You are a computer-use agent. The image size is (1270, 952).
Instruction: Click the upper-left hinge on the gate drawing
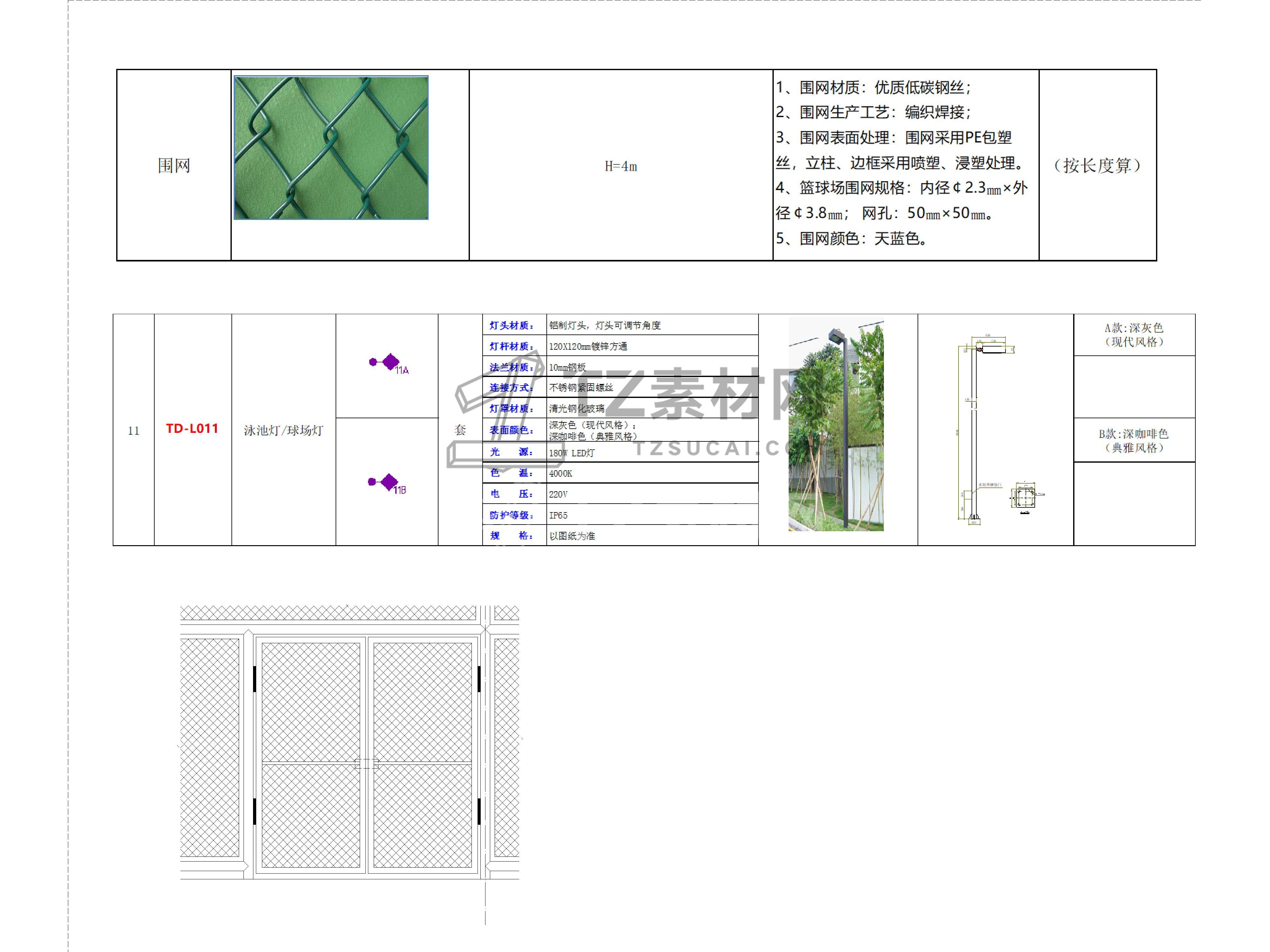[x=254, y=678]
